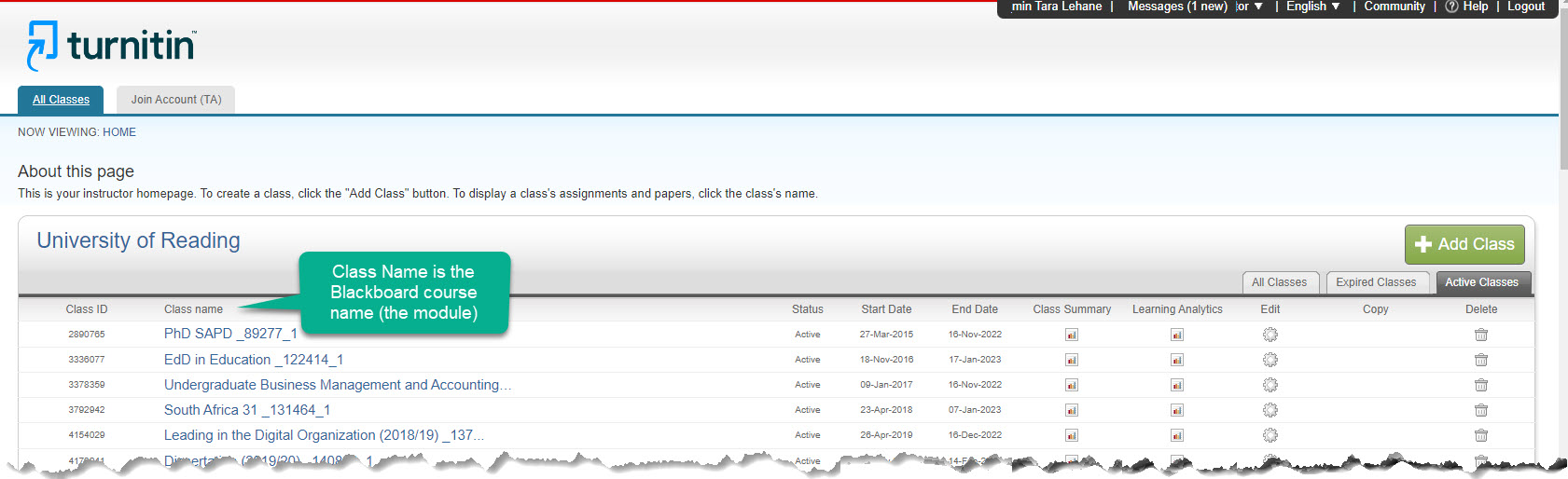The width and height of the screenshot is (1568, 479).
Task: Click end date 17-Jan-2023
Action: [975, 360]
